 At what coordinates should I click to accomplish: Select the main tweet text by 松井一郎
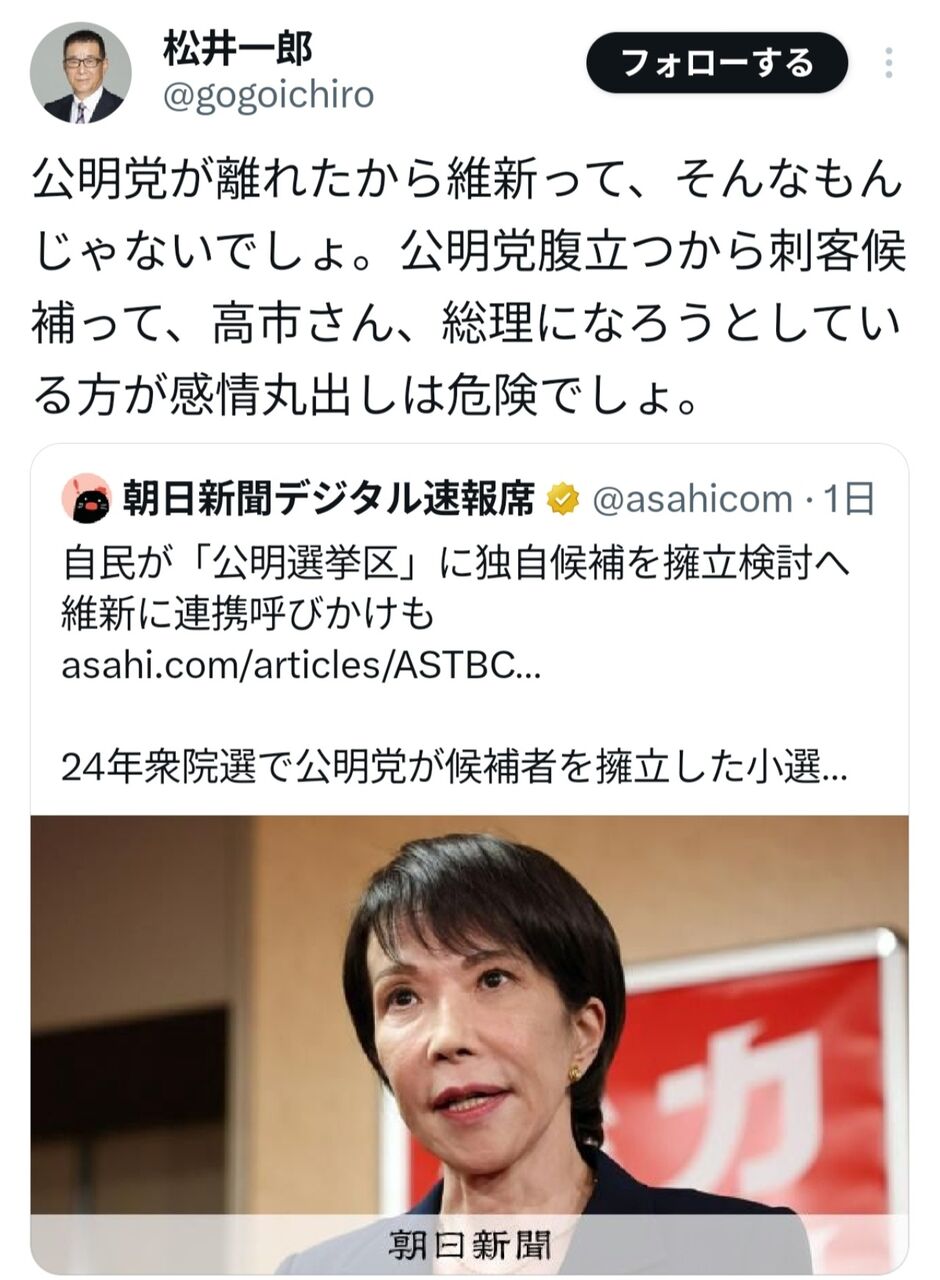pos(468,288)
